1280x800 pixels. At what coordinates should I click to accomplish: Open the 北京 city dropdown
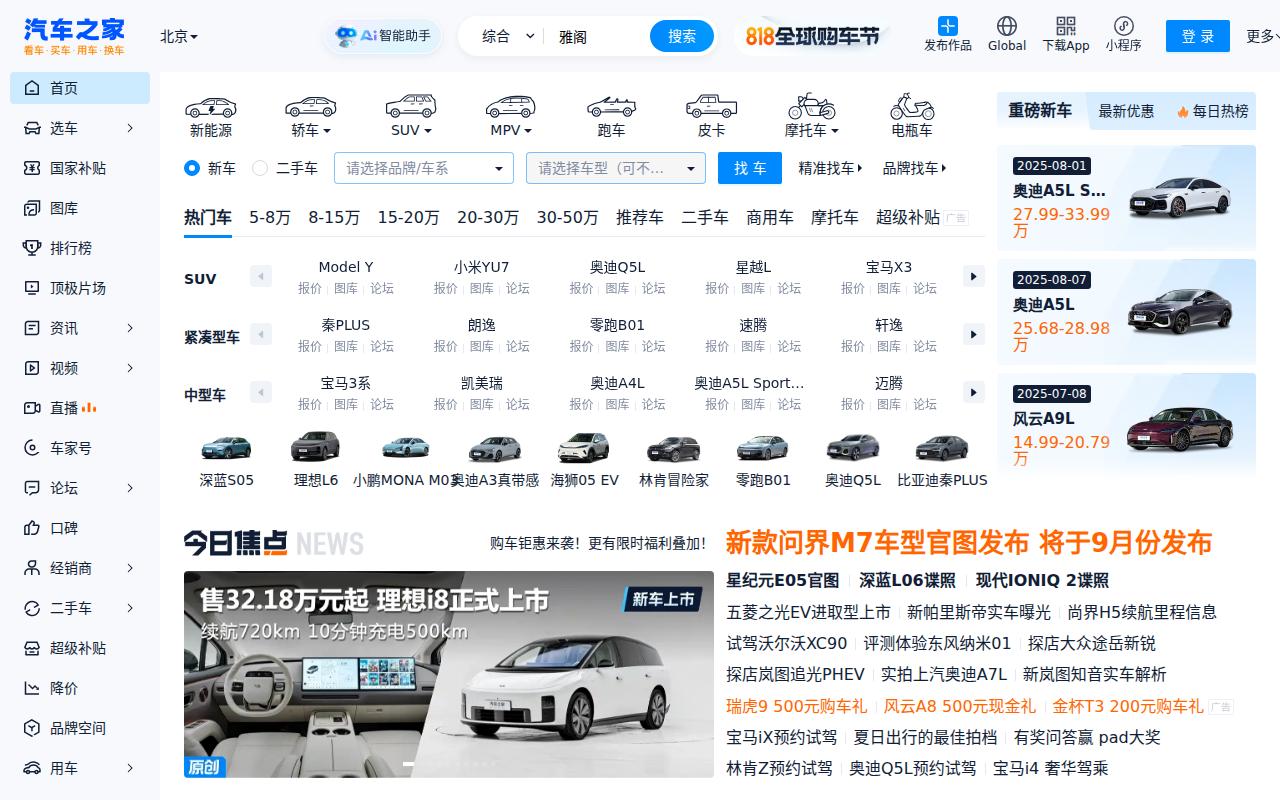tap(179, 36)
